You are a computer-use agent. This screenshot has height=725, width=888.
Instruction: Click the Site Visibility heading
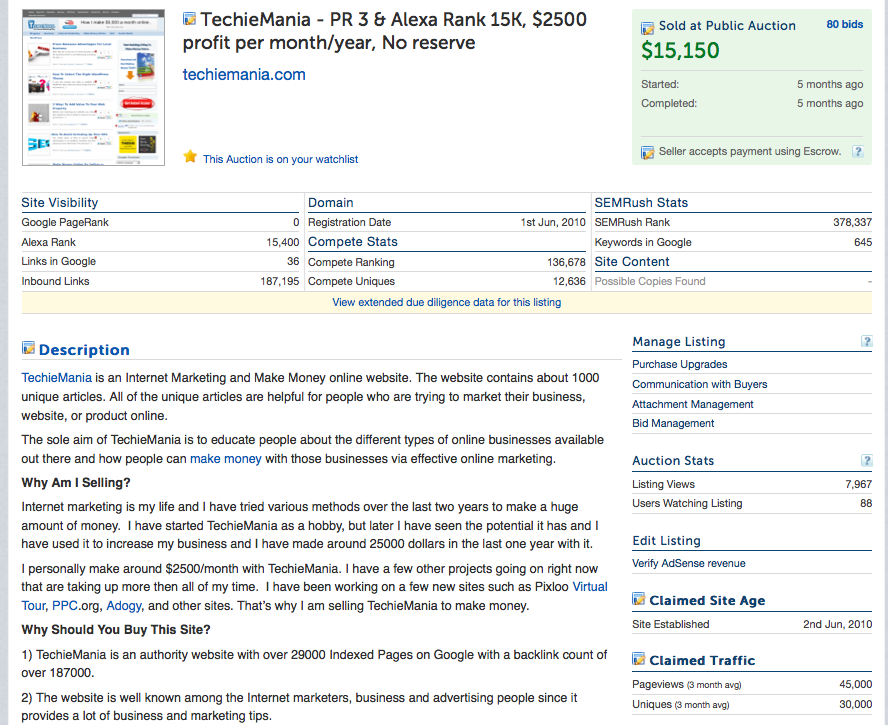tap(59, 203)
